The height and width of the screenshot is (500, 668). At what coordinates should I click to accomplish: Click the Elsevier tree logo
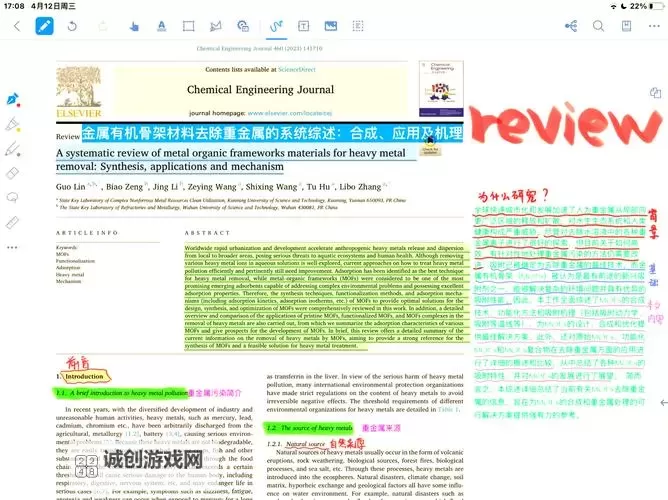(79, 92)
